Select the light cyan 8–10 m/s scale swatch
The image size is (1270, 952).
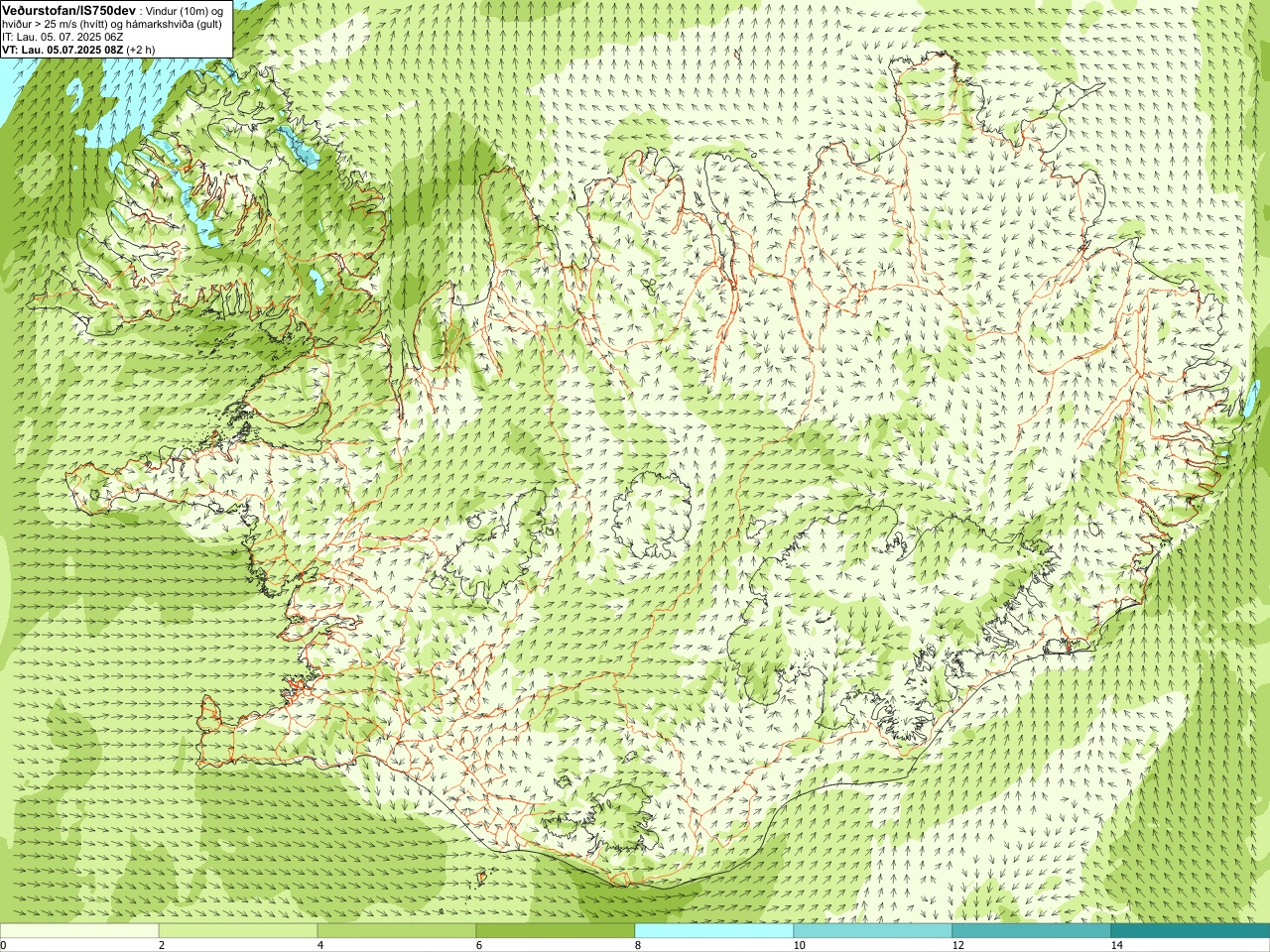point(714,931)
